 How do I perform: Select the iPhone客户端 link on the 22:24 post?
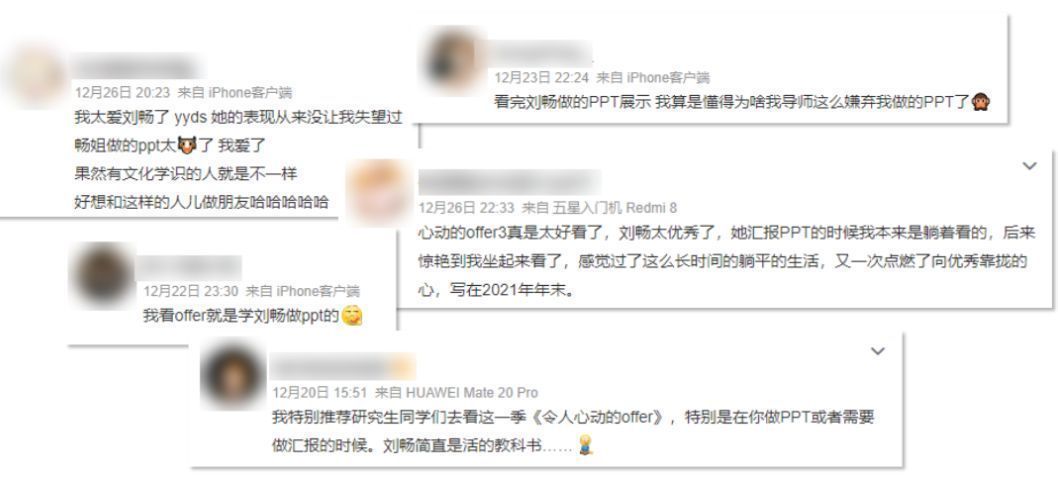pos(668,77)
